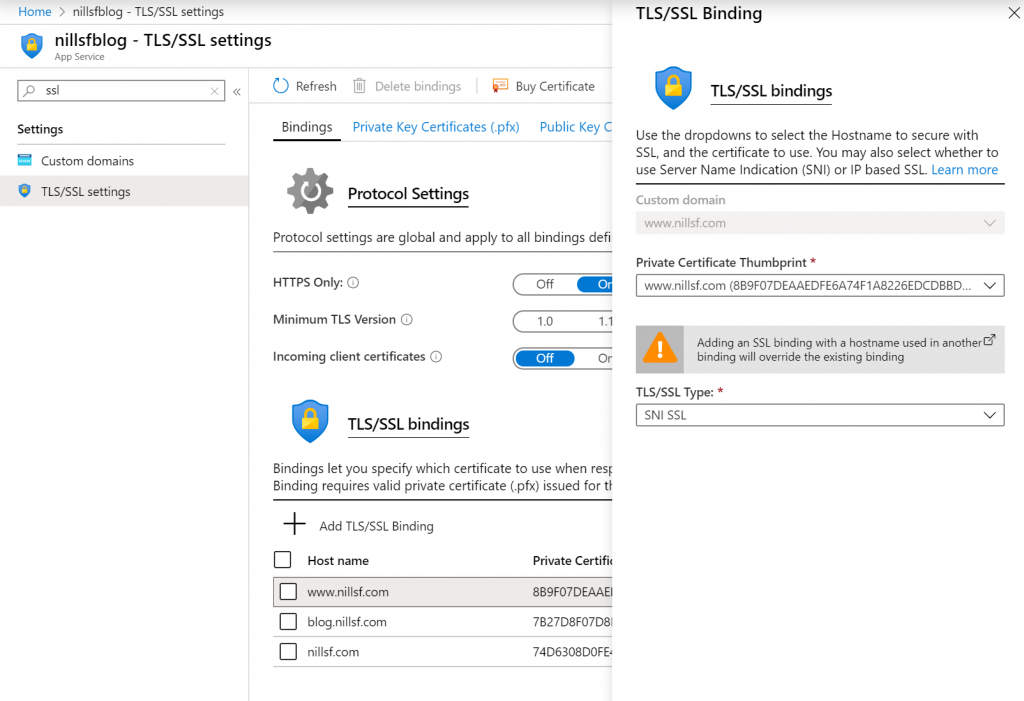This screenshot has width=1024, height=701.
Task: Click the nillsfblog breadcrumb item
Action: pyautogui.click(x=148, y=12)
